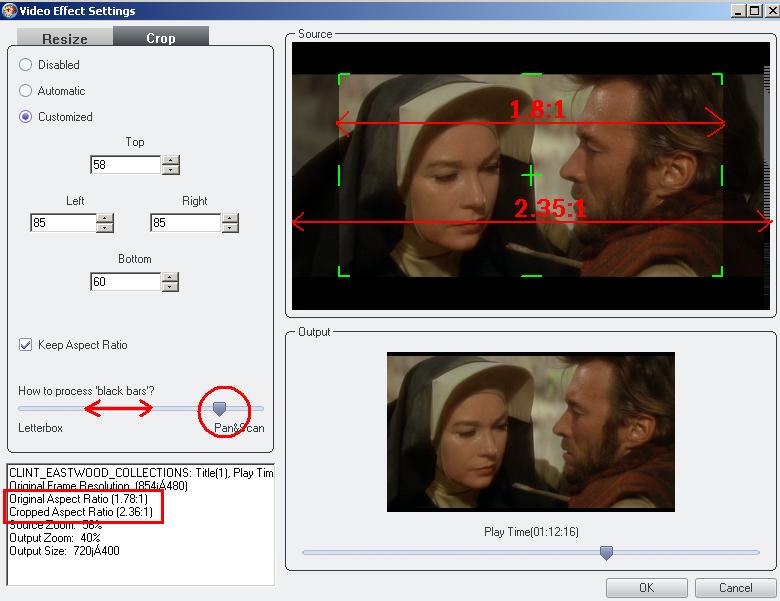Click the bottom-right green crop corner handle
Screen dimensions: 780x601
coord(717,271)
